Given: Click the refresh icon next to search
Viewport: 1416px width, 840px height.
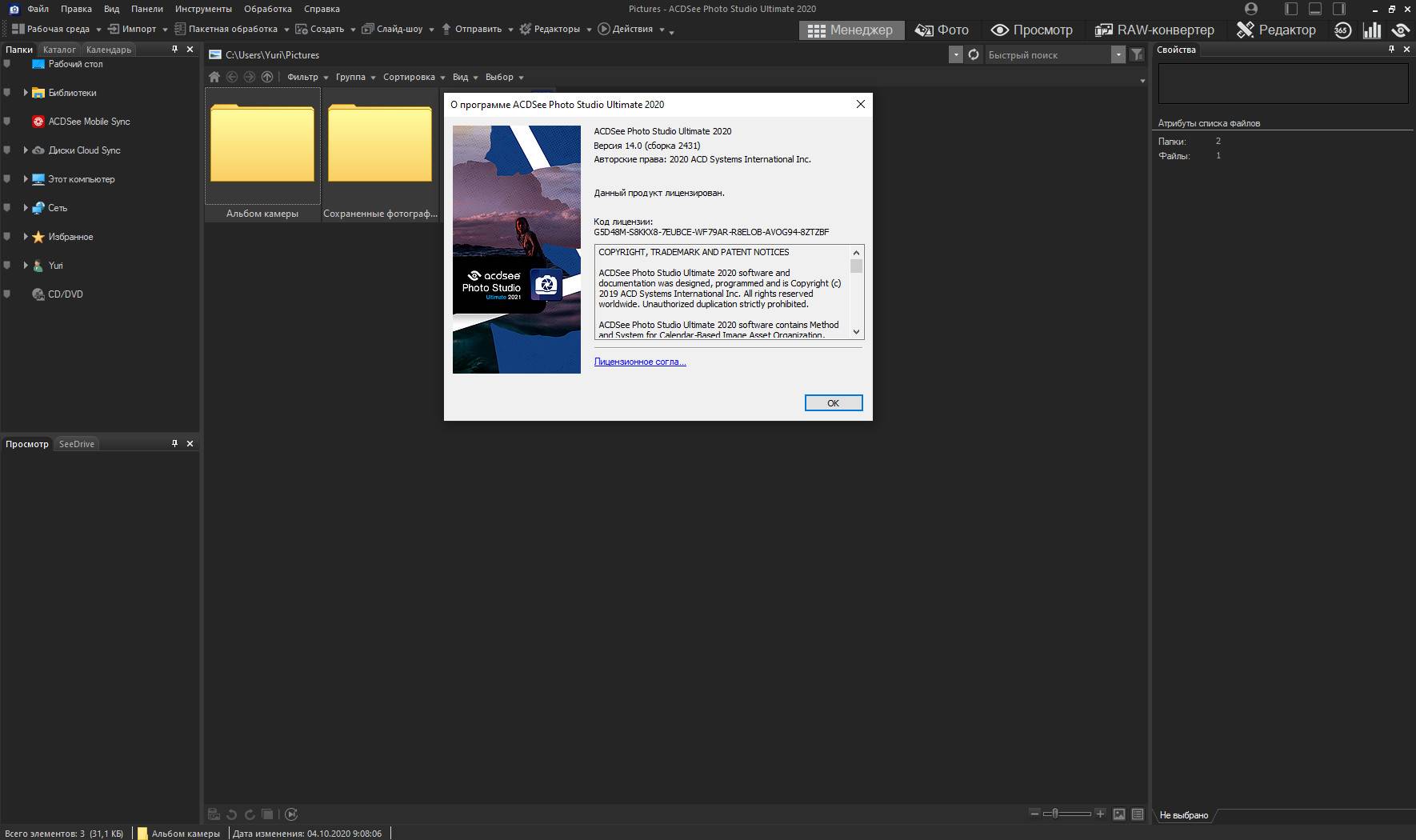Looking at the screenshot, I should pos(974,54).
